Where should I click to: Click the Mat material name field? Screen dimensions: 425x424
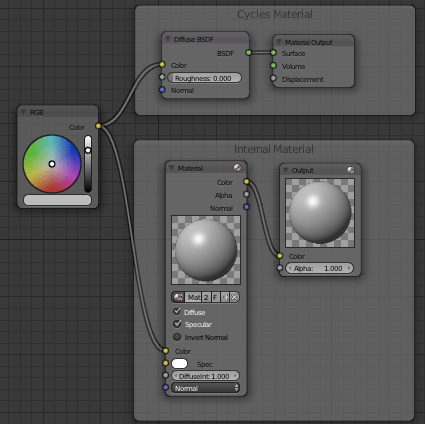click(x=193, y=297)
